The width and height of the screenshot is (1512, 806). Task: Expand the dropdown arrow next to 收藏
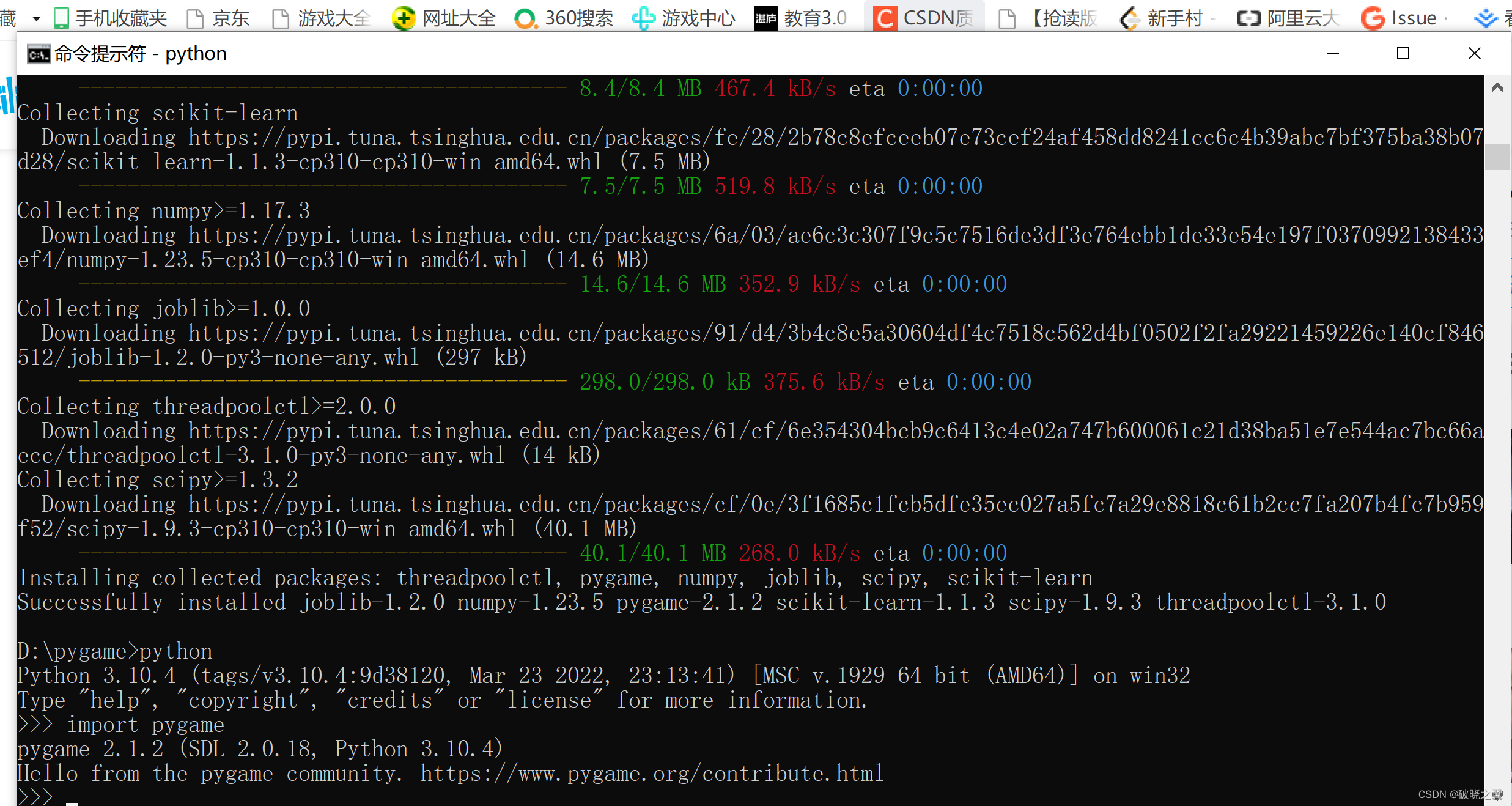point(37,19)
